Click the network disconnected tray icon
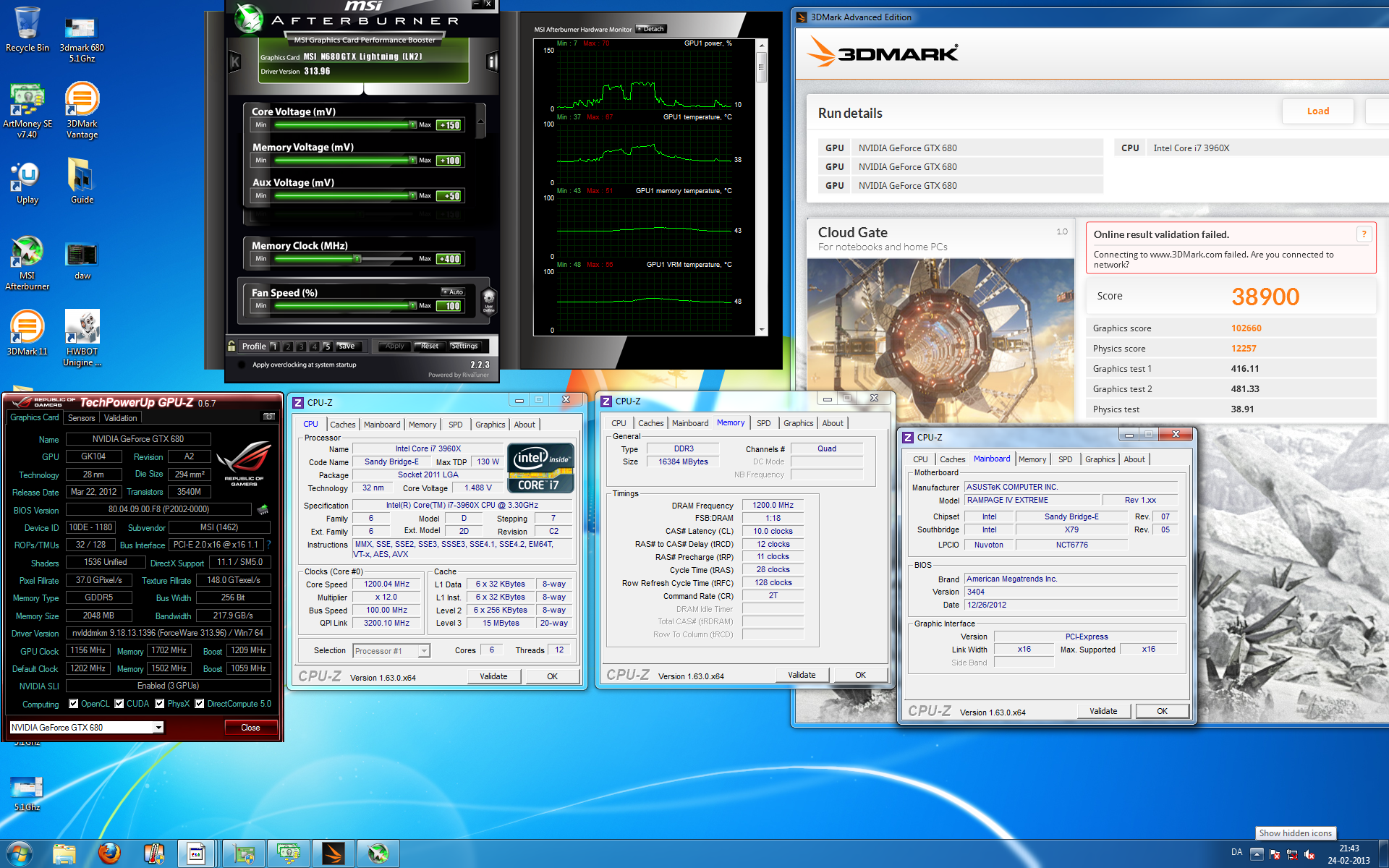Screen dimensions: 1389x868 (1292, 854)
